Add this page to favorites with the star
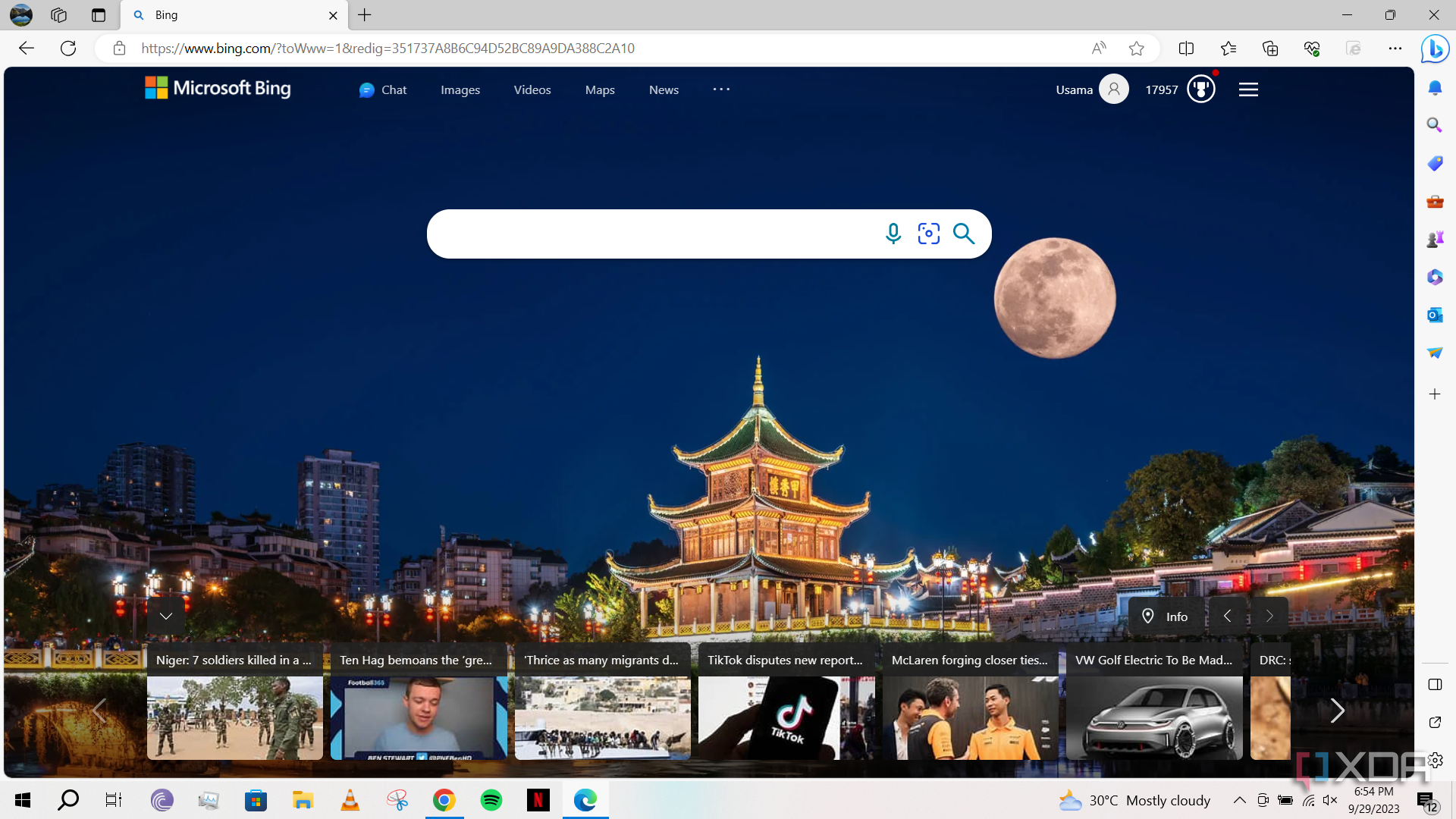The image size is (1456, 819). (x=1136, y=48)
